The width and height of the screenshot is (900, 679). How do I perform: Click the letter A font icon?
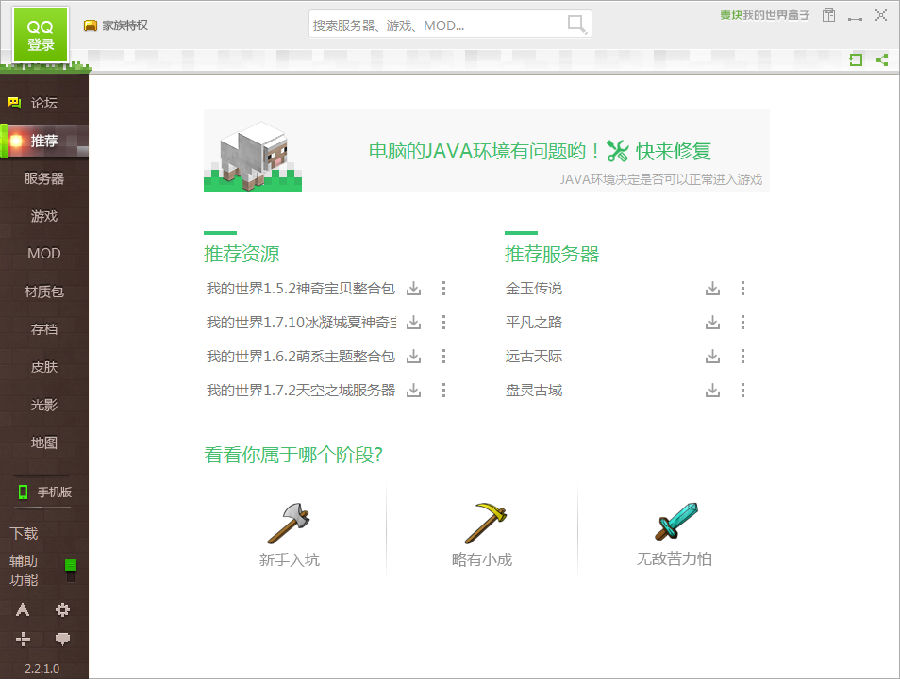coord(22,610)
